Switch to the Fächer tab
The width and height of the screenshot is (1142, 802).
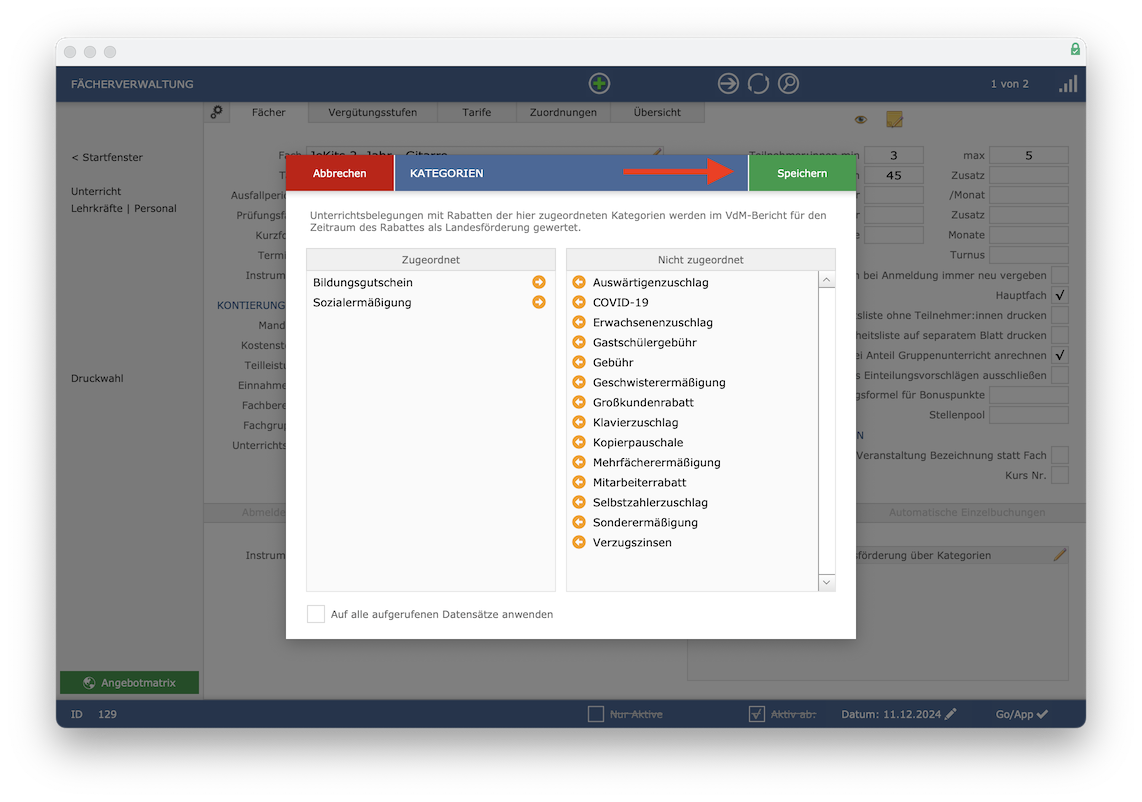point(269,112)
